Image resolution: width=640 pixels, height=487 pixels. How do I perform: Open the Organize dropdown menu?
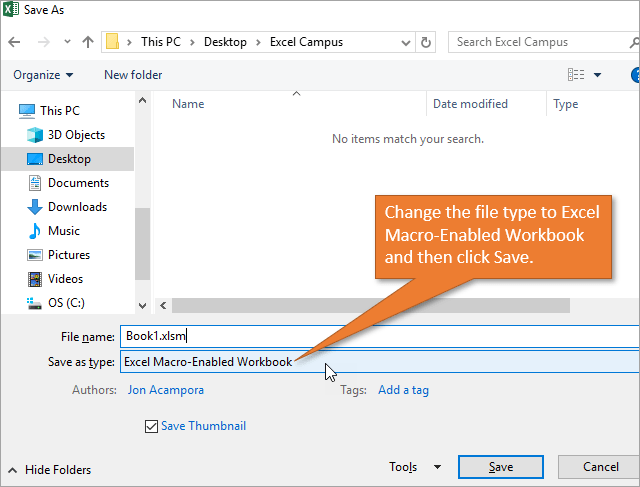click(x=43, y=75)
